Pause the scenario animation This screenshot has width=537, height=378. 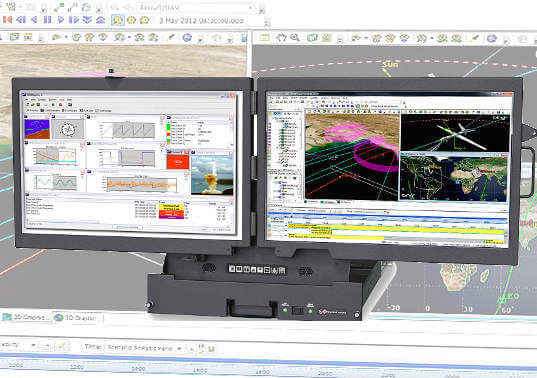pos(48,20)
